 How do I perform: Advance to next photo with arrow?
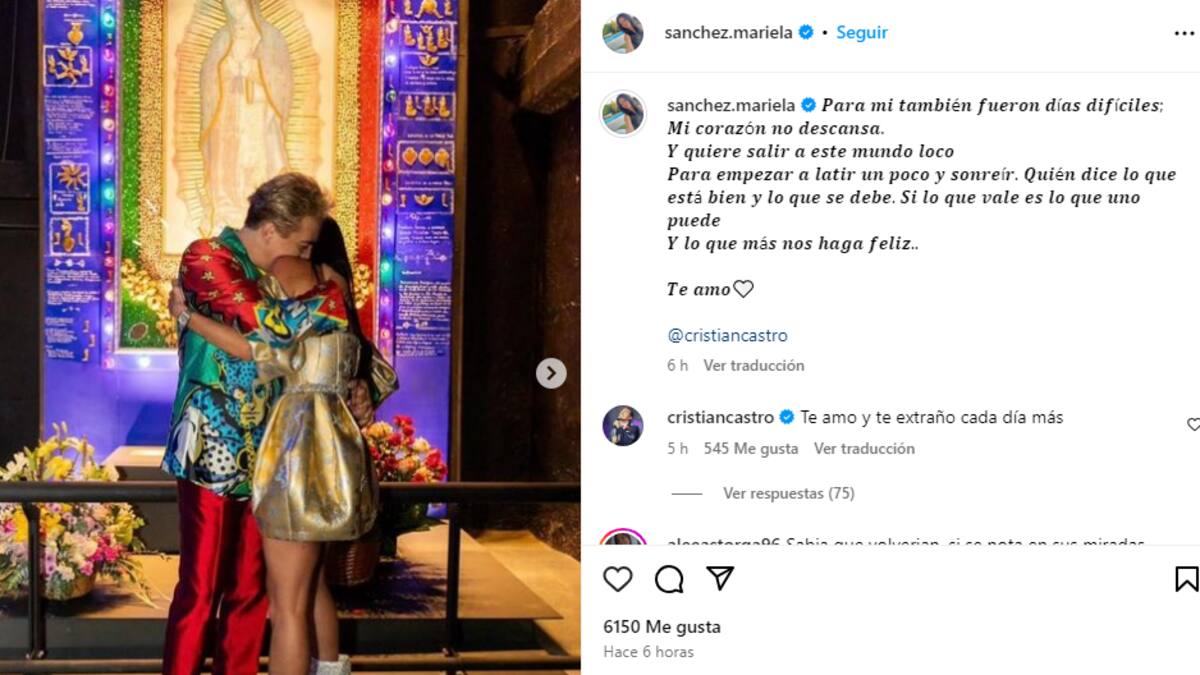point(551,373)
